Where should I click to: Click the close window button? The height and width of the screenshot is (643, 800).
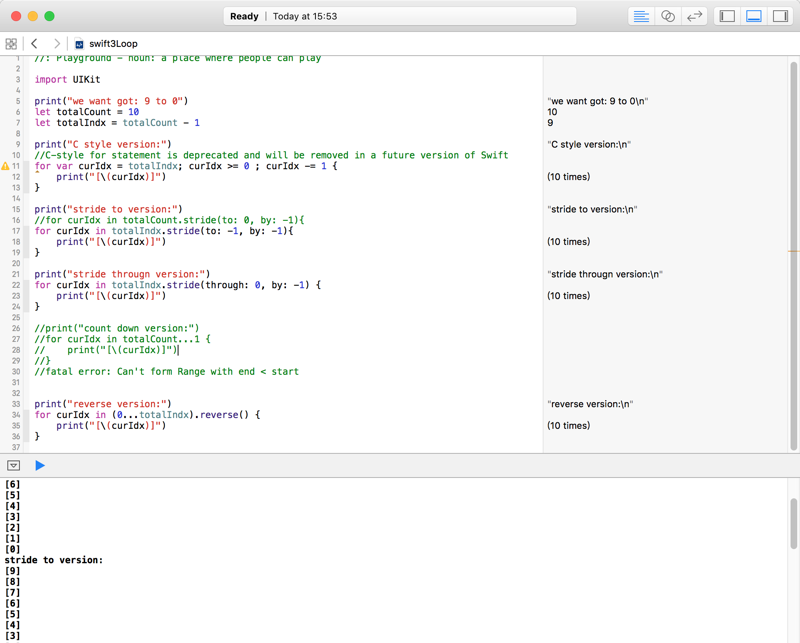pos(16,16)
